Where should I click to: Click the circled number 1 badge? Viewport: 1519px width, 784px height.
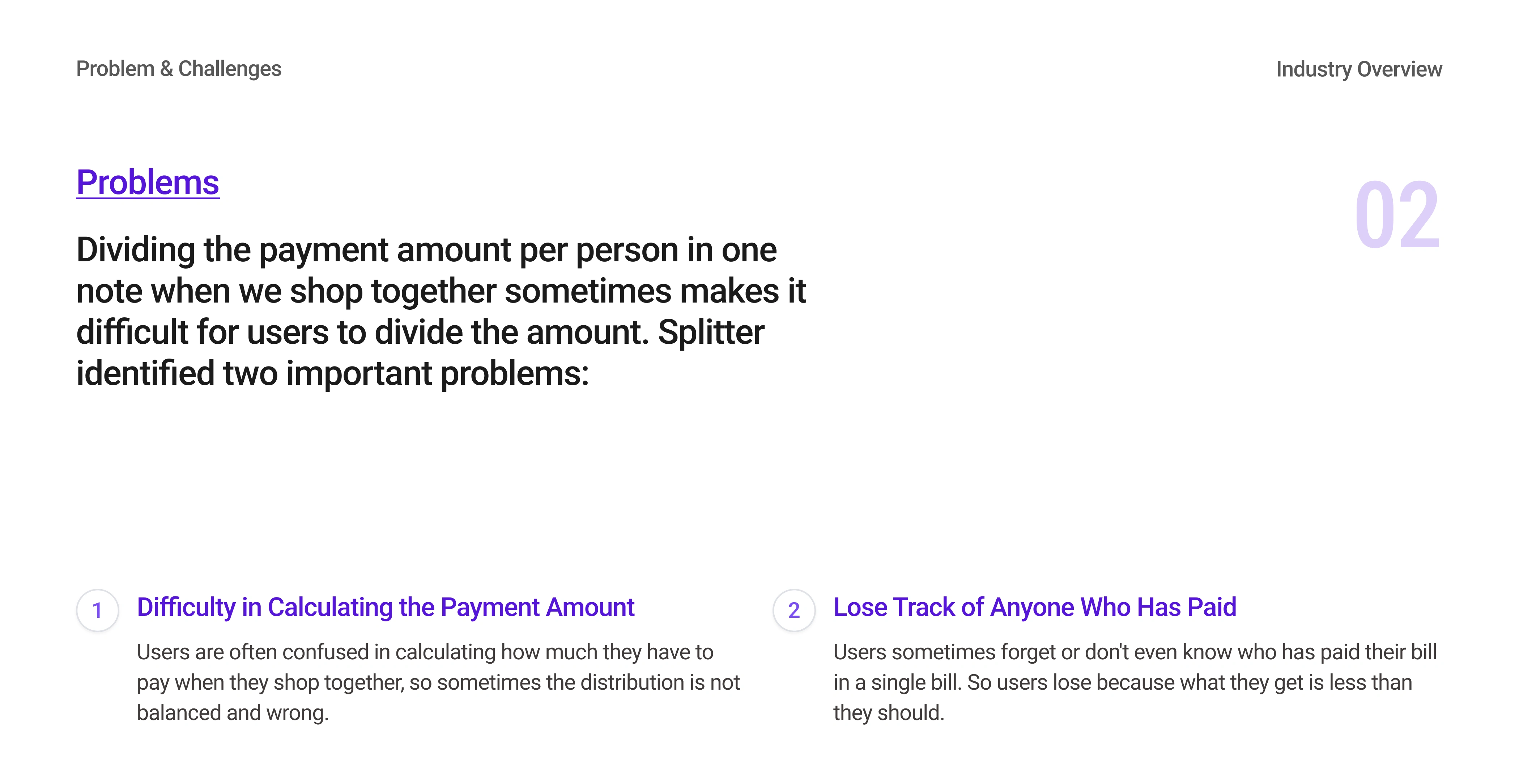pyautogui.click(x=97, y=610)
